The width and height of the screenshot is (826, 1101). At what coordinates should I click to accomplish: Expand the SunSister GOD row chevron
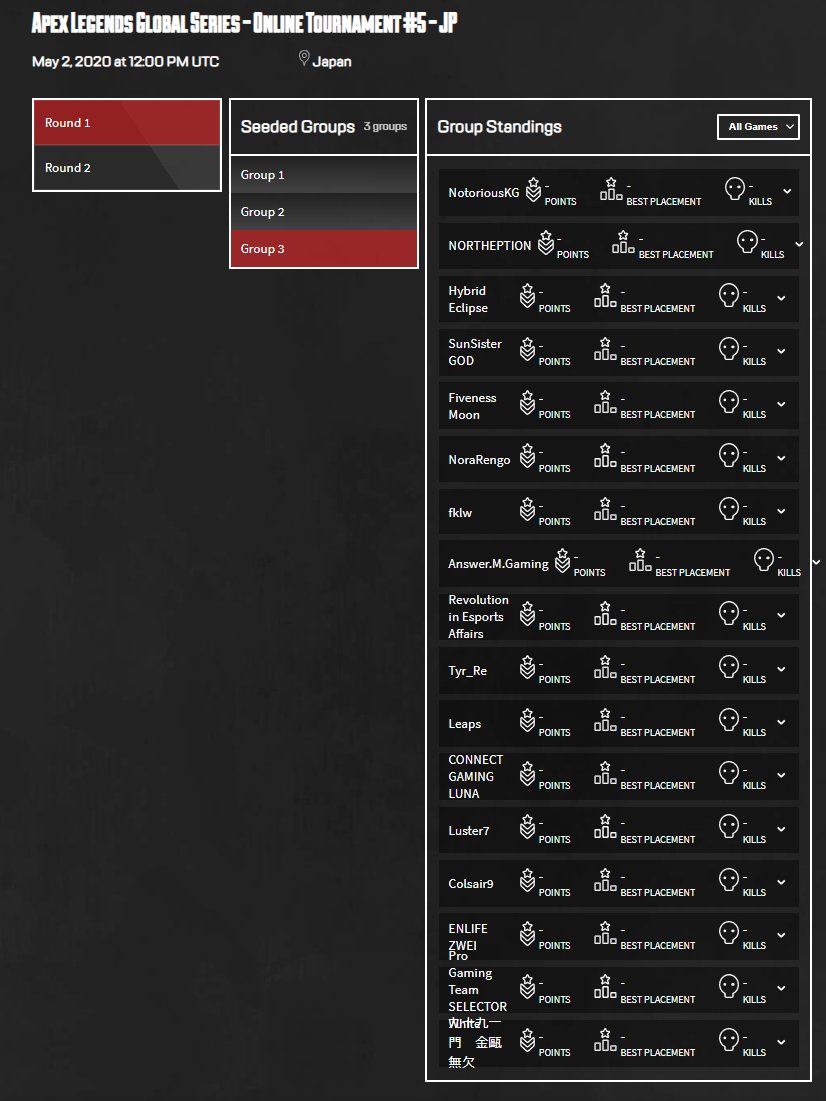(x=781, y=351)
